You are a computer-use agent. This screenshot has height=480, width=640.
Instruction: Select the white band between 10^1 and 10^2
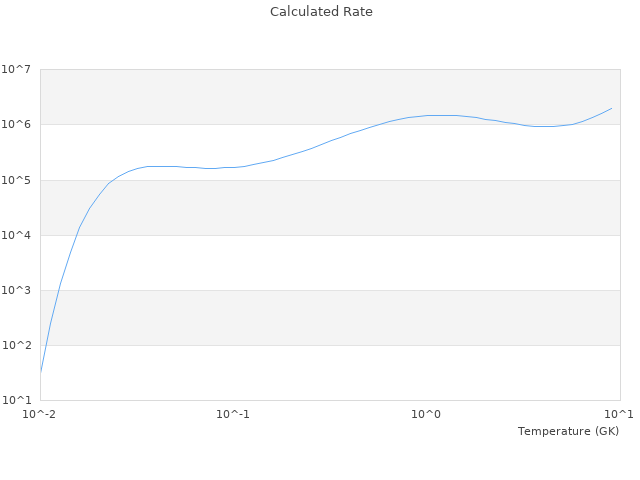330,373
